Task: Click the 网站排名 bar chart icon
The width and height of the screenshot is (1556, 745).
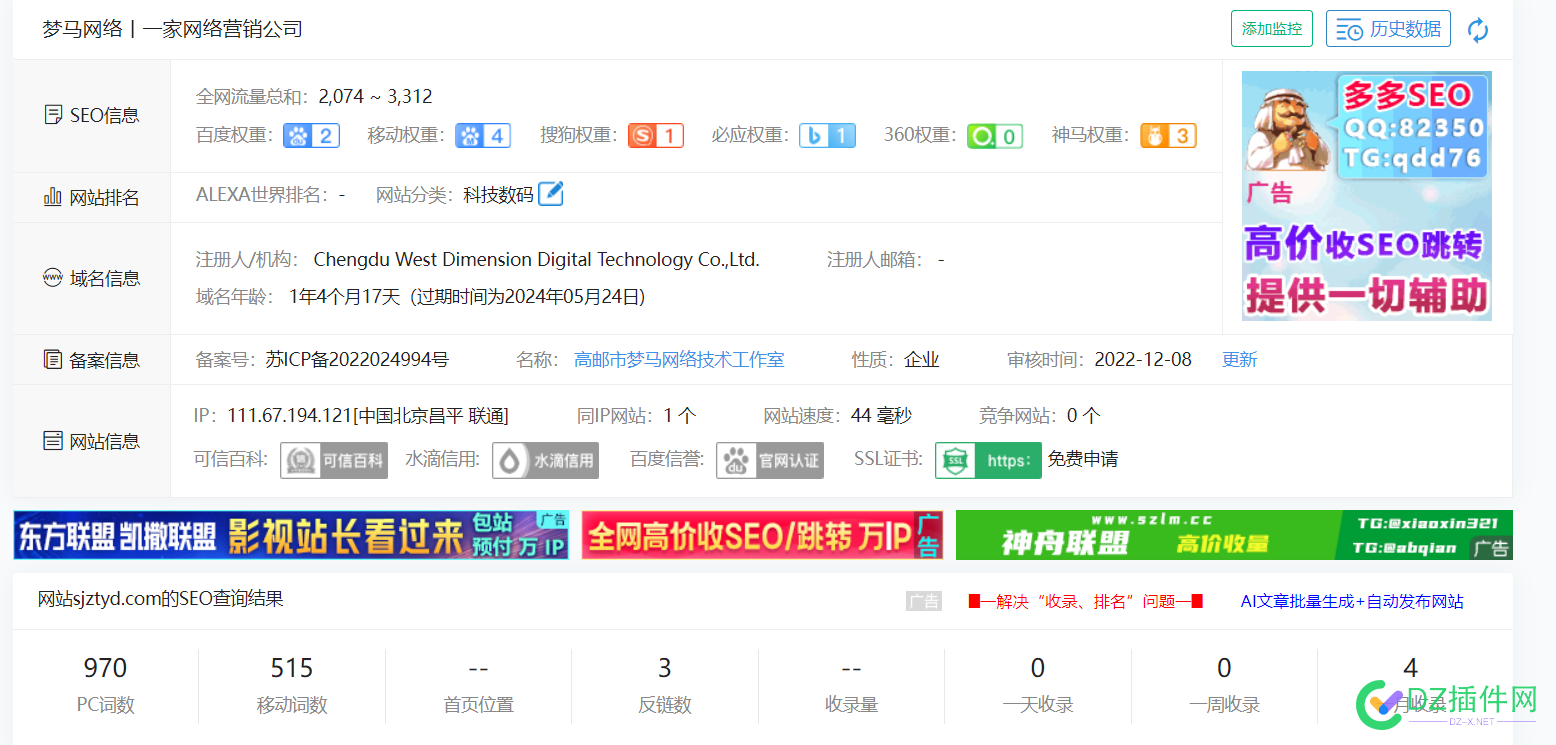Action: point(53,197)
